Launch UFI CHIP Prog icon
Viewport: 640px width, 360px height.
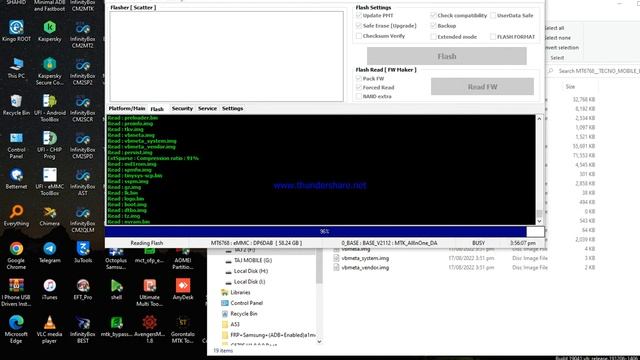tap(49, 145)
